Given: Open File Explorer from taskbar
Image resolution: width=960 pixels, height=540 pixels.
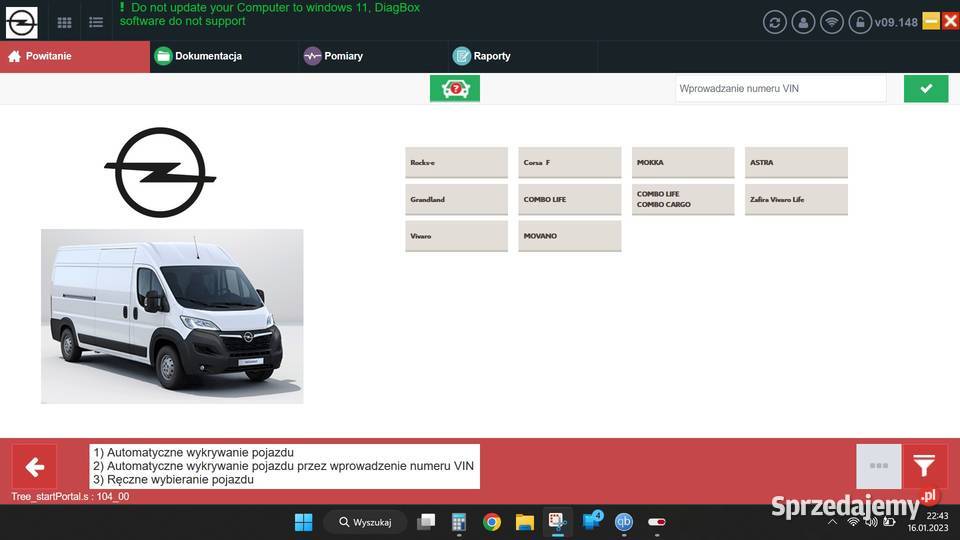Looking at the screenshot, I should point(525,522).
